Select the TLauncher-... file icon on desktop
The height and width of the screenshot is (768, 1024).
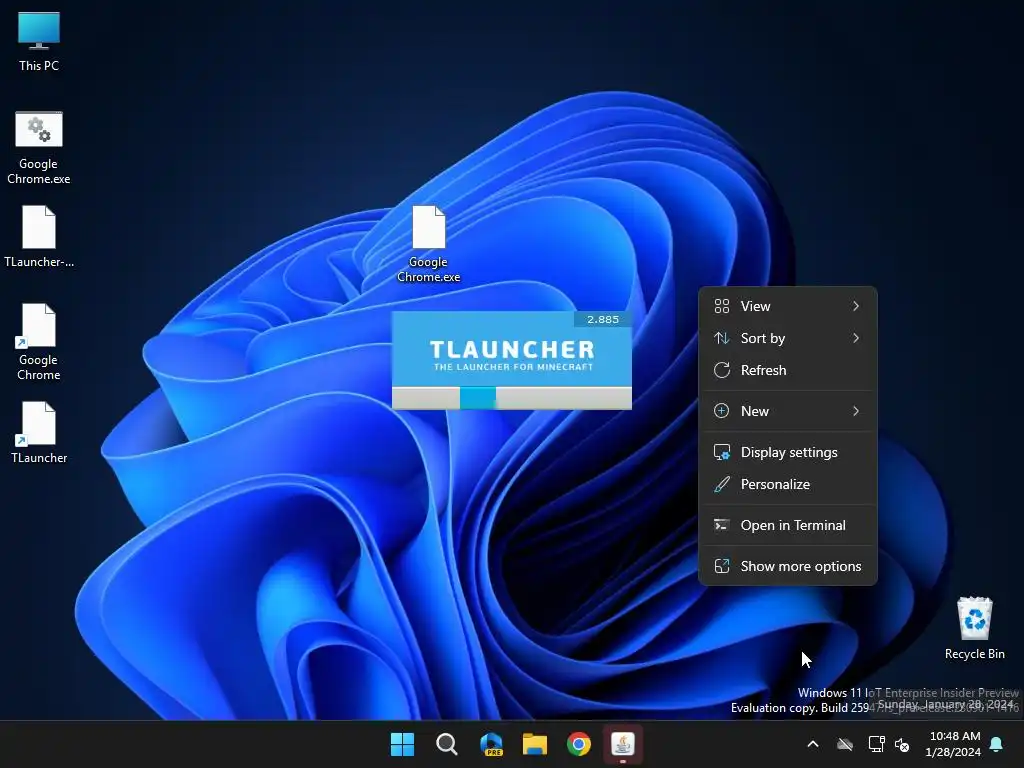(39, 236)
